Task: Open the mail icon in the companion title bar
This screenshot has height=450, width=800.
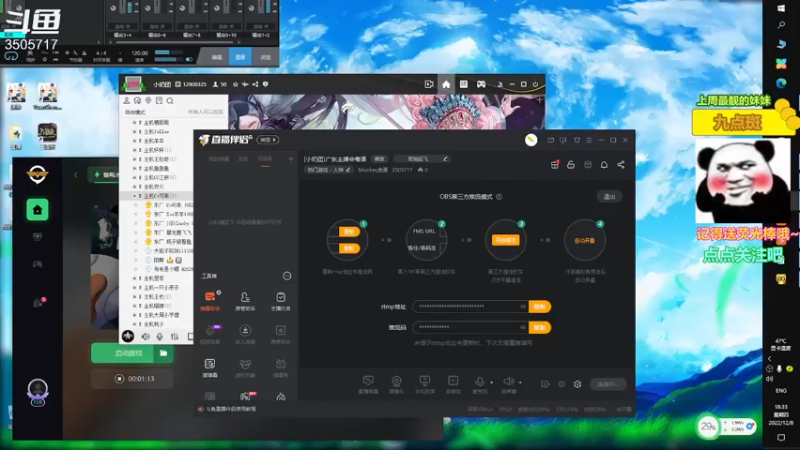Action: [551, 140]
